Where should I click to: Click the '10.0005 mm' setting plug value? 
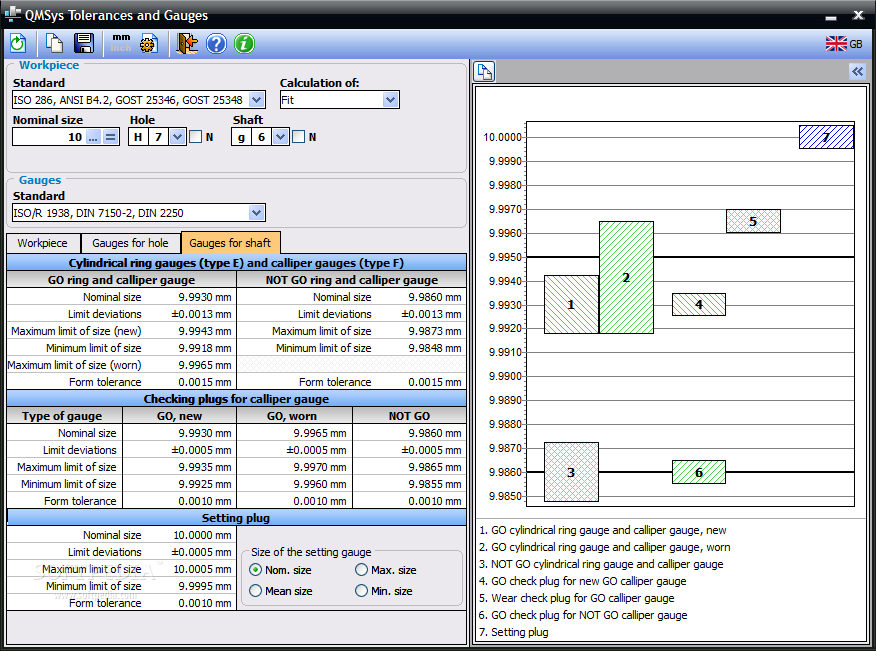point(202,569)
